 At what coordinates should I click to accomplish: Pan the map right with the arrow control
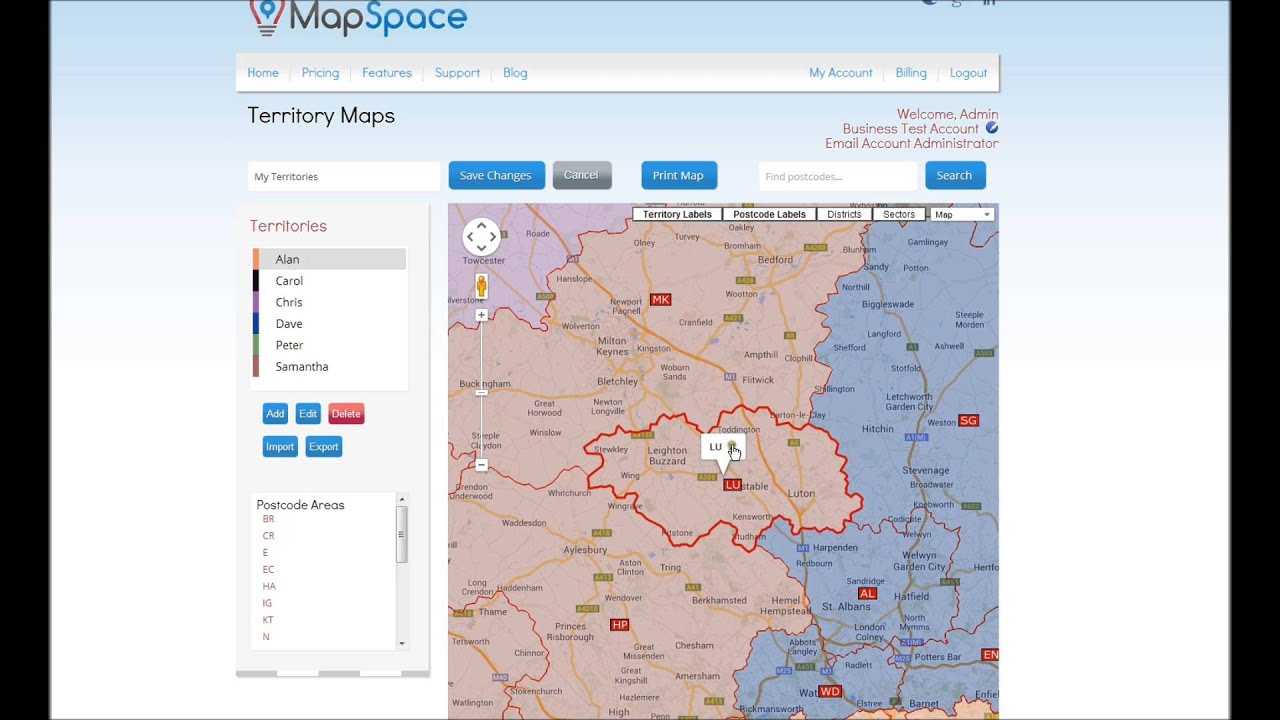point(492,237)
